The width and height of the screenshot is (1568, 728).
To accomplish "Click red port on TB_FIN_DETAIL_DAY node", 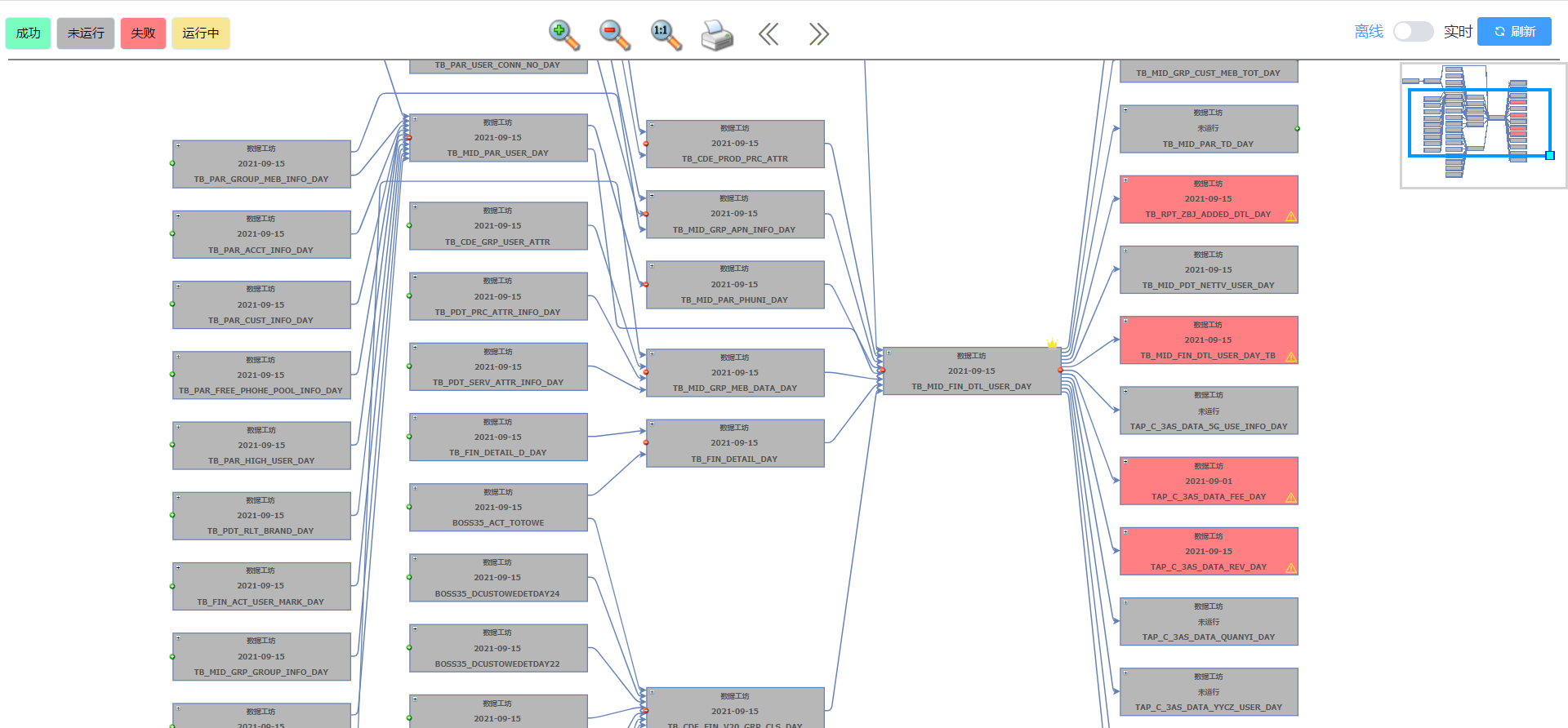I will pyautogui.click(x=646, y=443).
